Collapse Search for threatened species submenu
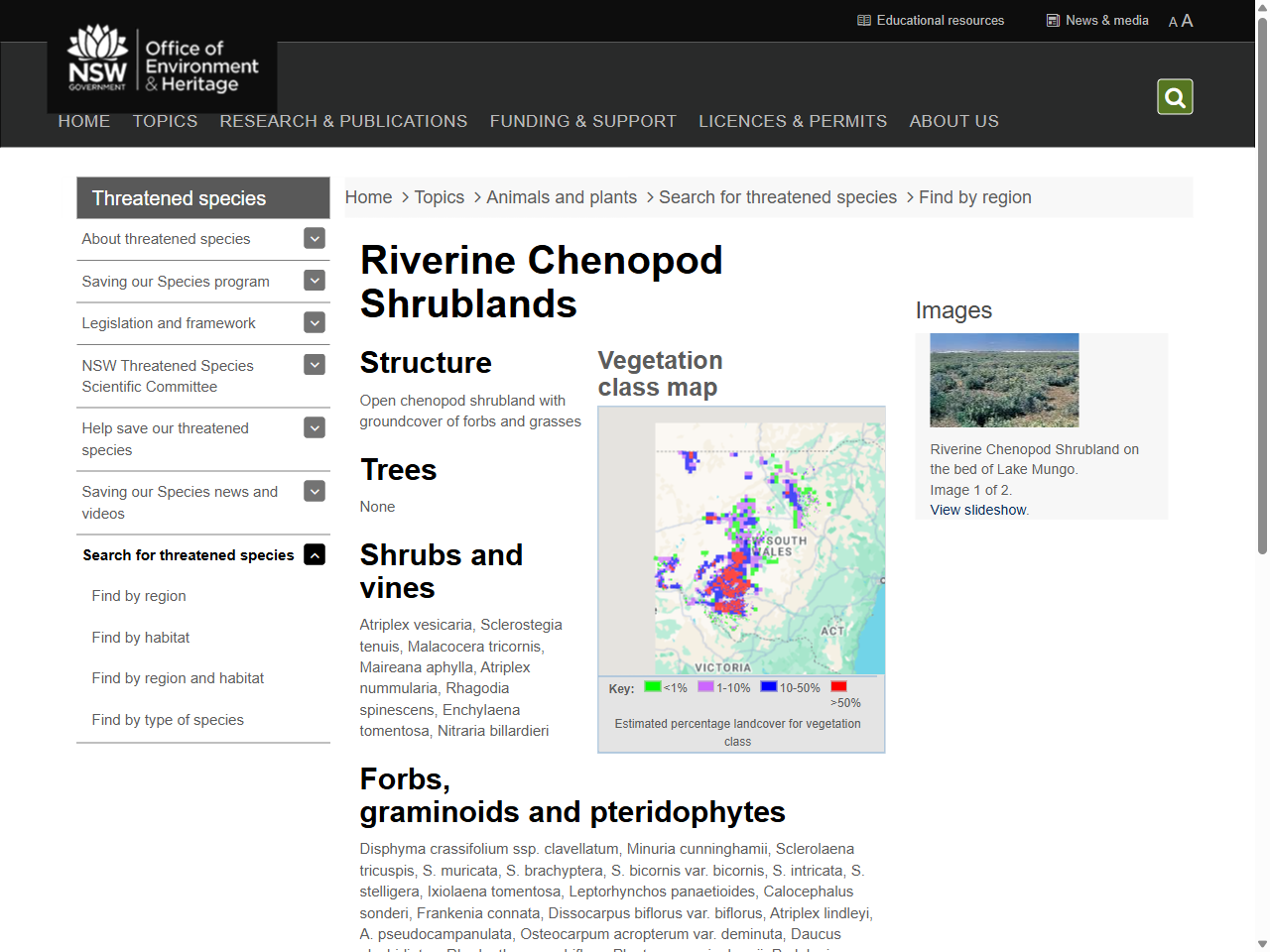This screenshot has width=1270, height=952. tap(315, 554)
